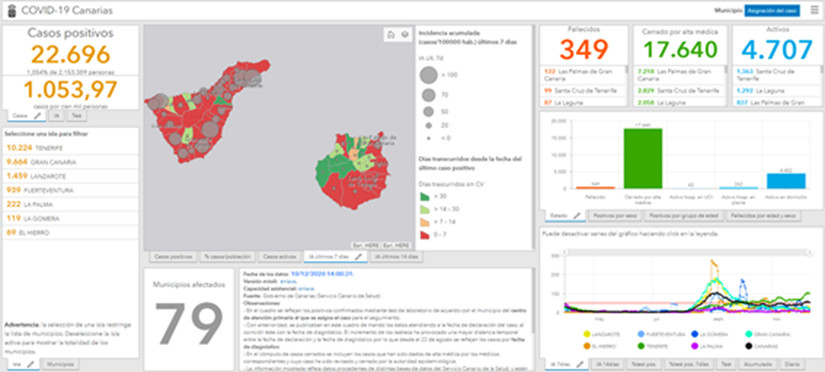The height and width of the screenshot is (372, 825).
Task: Switch to Casos activos map tab
Action: [x=280, y=256]
